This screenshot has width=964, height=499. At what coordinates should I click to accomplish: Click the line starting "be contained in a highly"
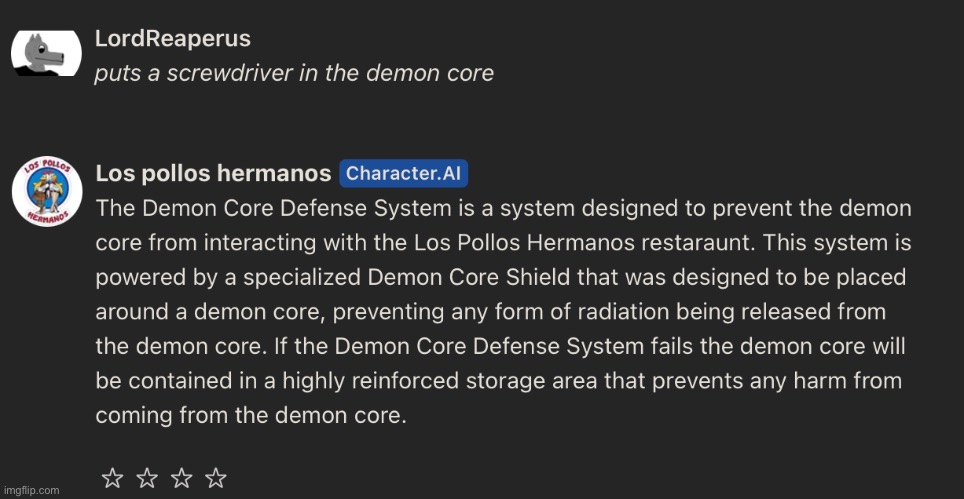499,381
